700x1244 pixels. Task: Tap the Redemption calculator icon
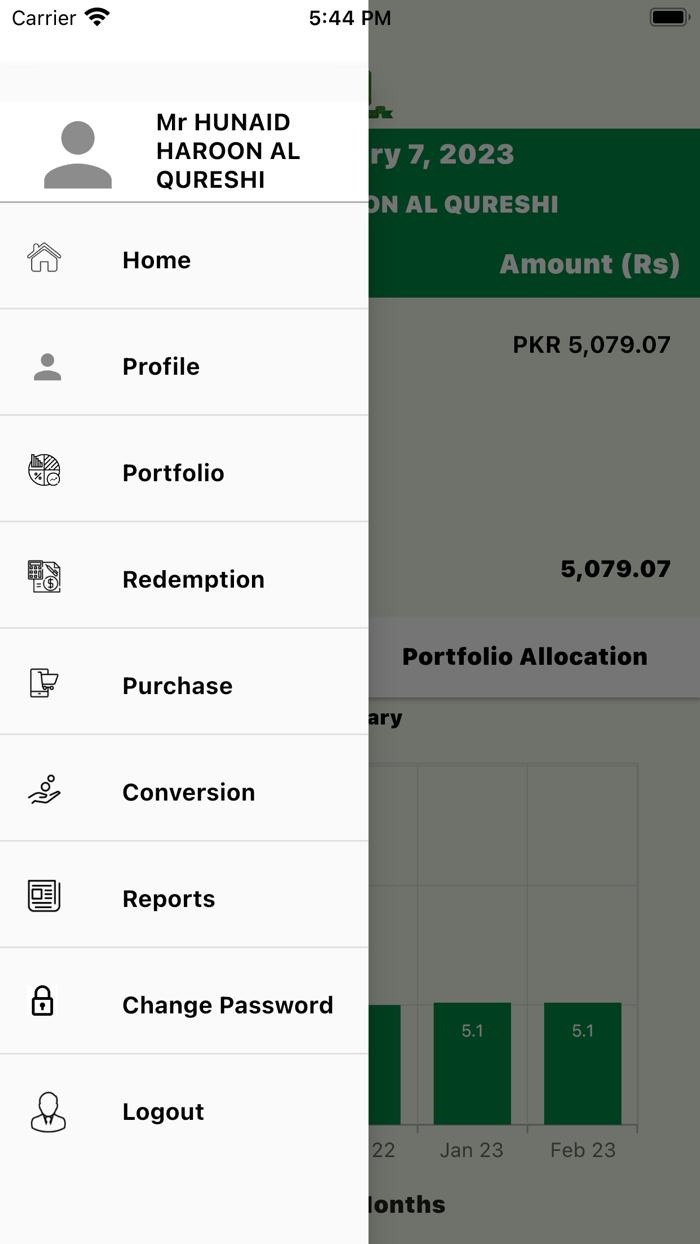(44, 578)
